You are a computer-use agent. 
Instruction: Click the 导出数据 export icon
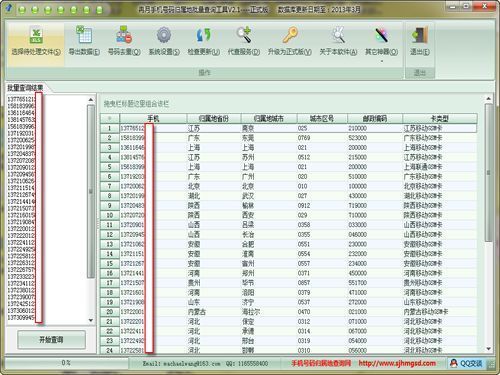coord(84,35)
